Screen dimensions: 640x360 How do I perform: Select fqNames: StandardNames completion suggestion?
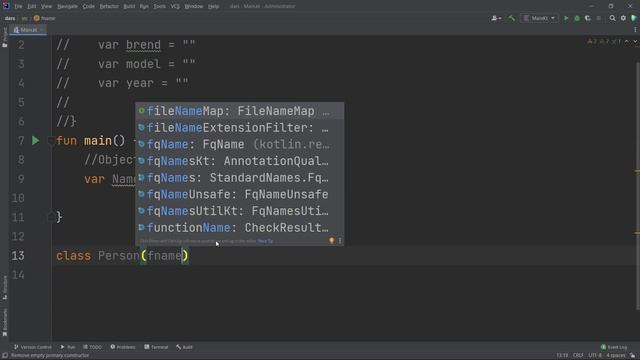click(240, 178)
